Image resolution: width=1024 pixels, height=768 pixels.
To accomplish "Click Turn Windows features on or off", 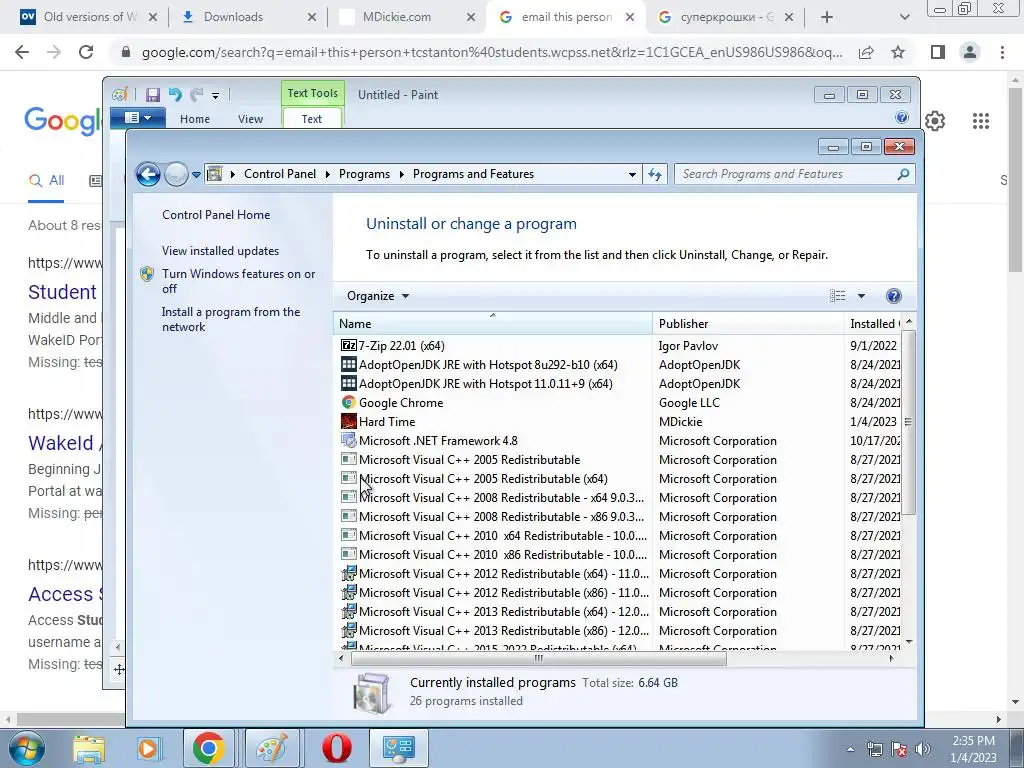I will (x=238, y=281).
